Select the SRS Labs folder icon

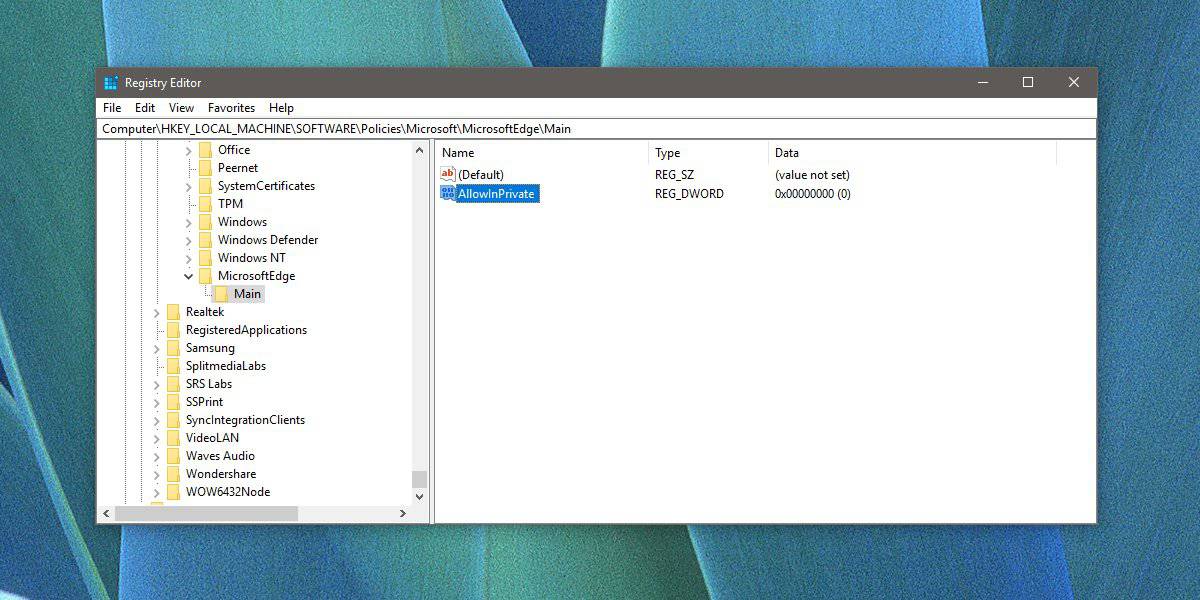(174, 384)
